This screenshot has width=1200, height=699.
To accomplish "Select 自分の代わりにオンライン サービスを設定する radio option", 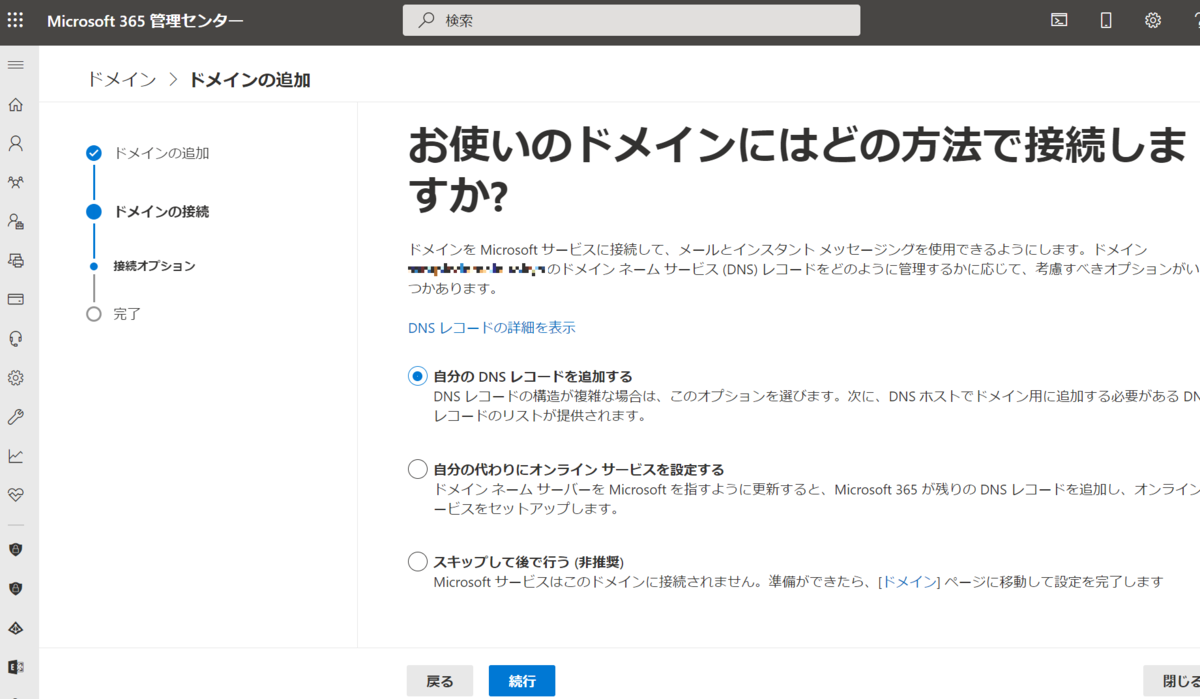I will (418, 469).
